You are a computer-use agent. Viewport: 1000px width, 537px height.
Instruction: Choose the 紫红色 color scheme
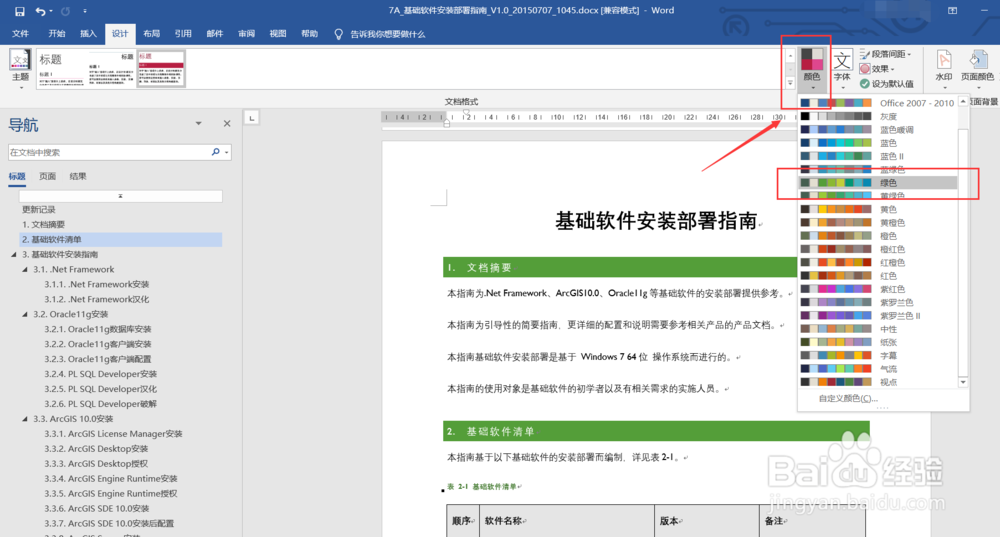(x=878, y=289)
